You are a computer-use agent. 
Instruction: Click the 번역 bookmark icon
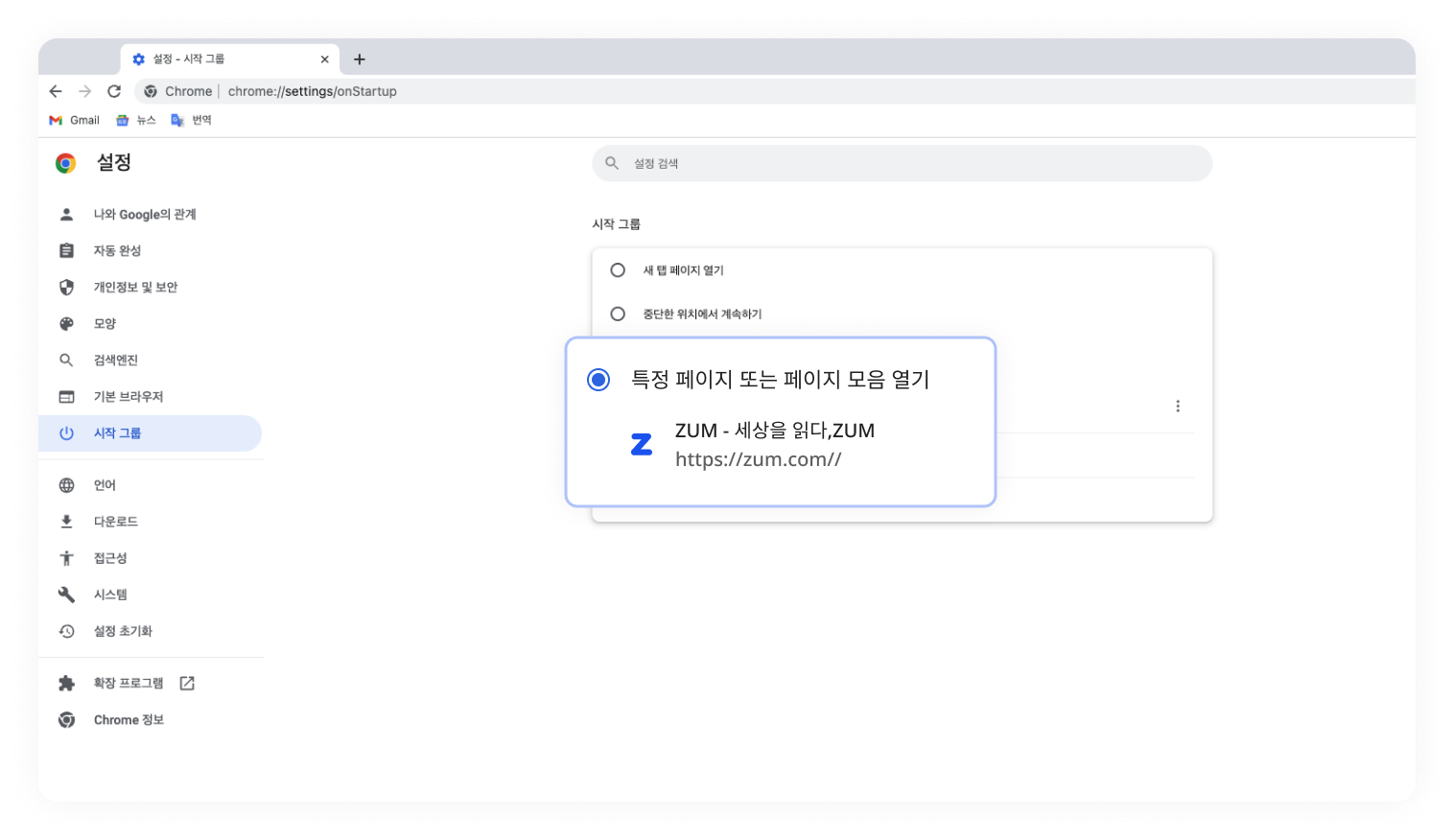(176, 119)
